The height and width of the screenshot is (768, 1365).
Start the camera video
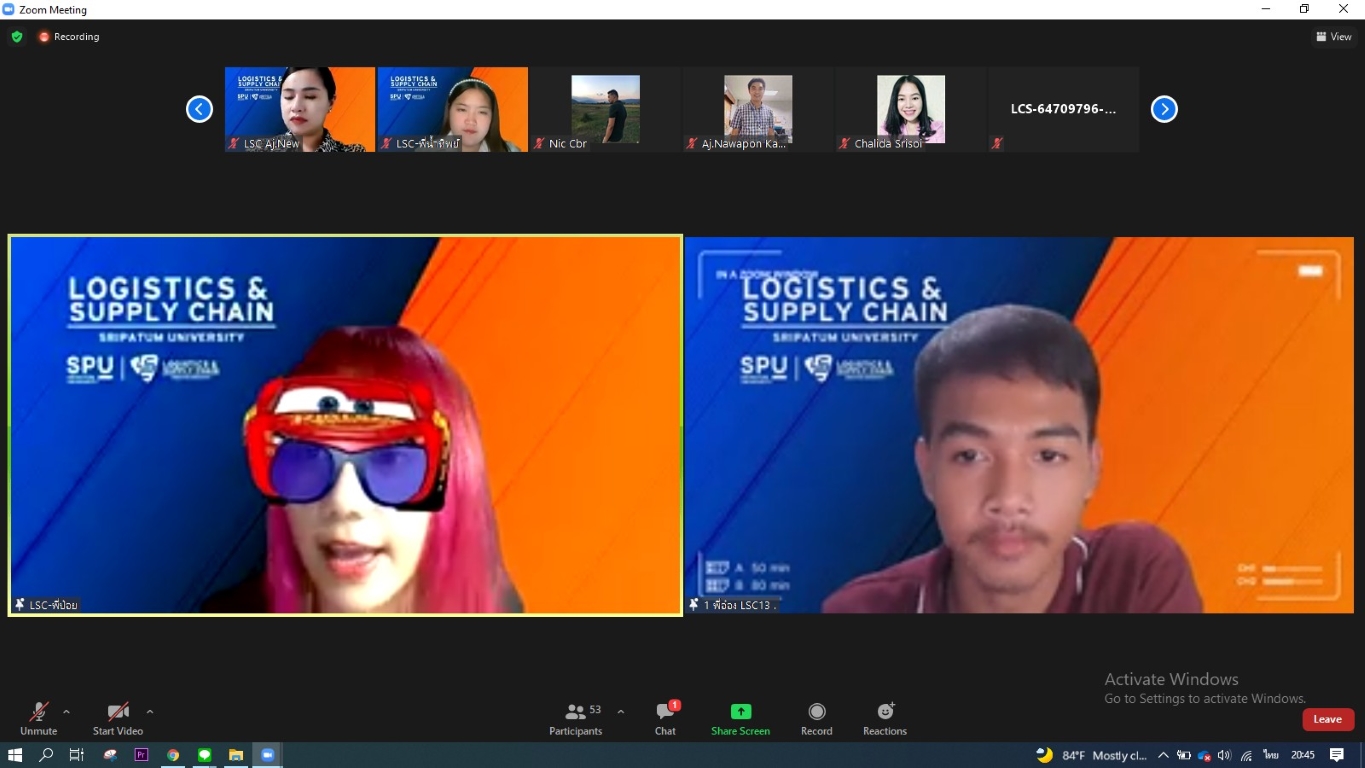pos(118,718)
